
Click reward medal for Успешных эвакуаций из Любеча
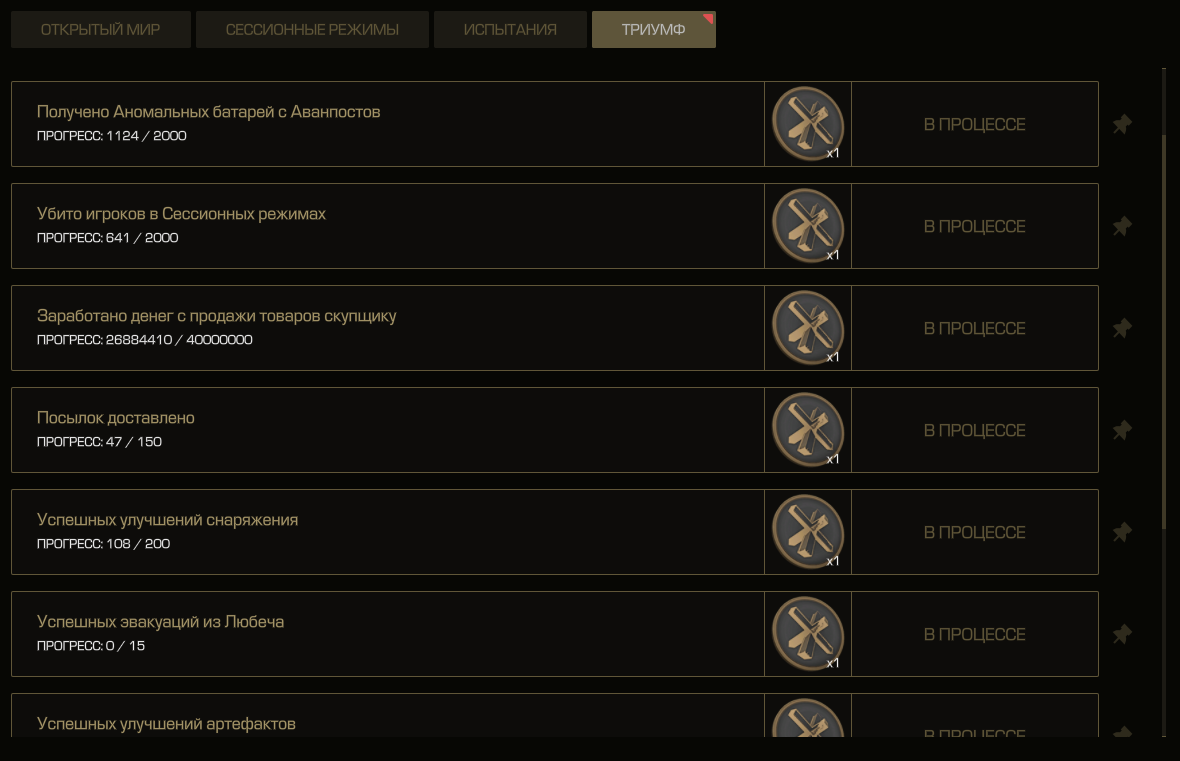click(x=807, y=634)
